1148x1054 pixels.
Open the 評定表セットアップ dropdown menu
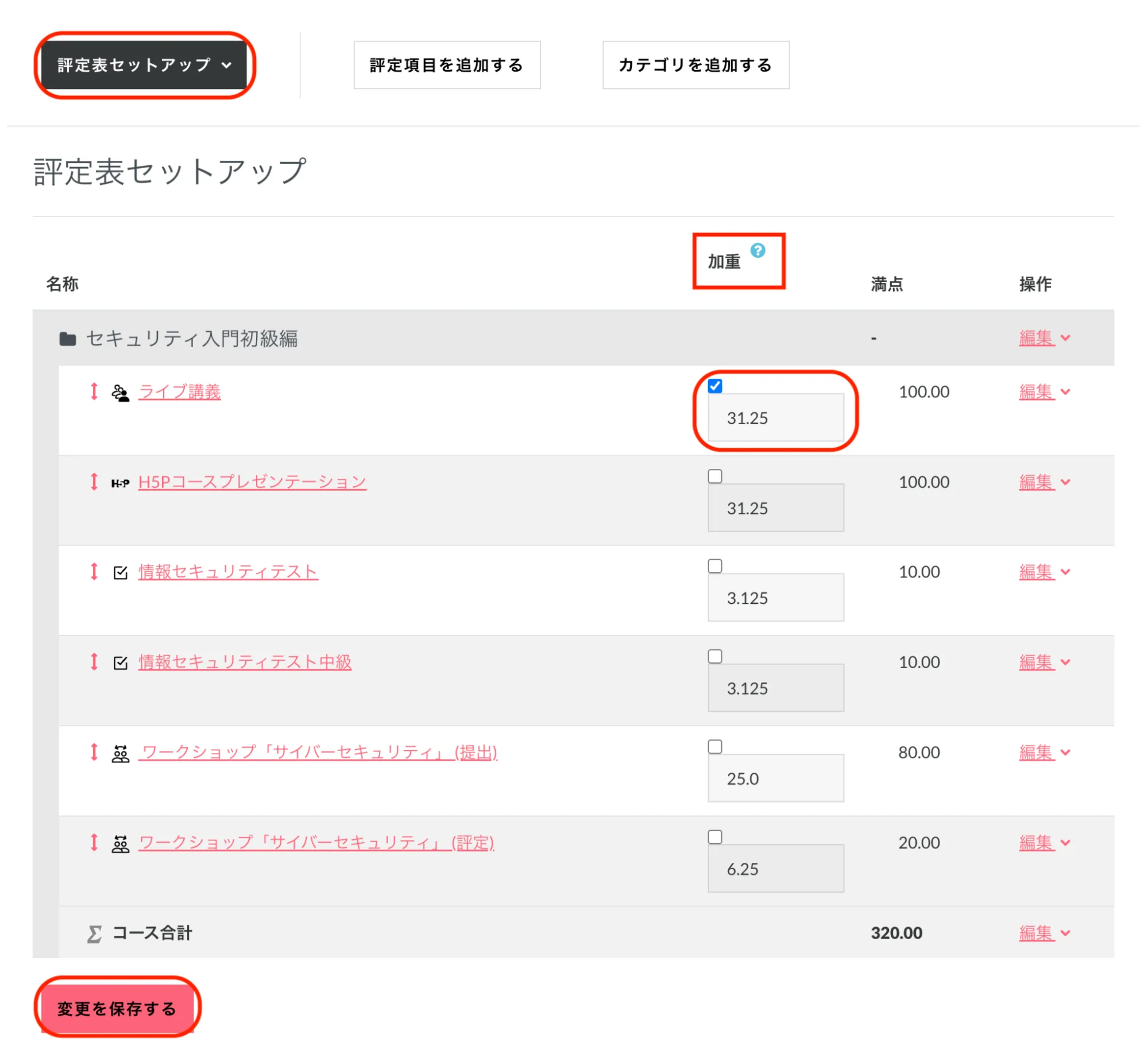(x=144, y=65)
